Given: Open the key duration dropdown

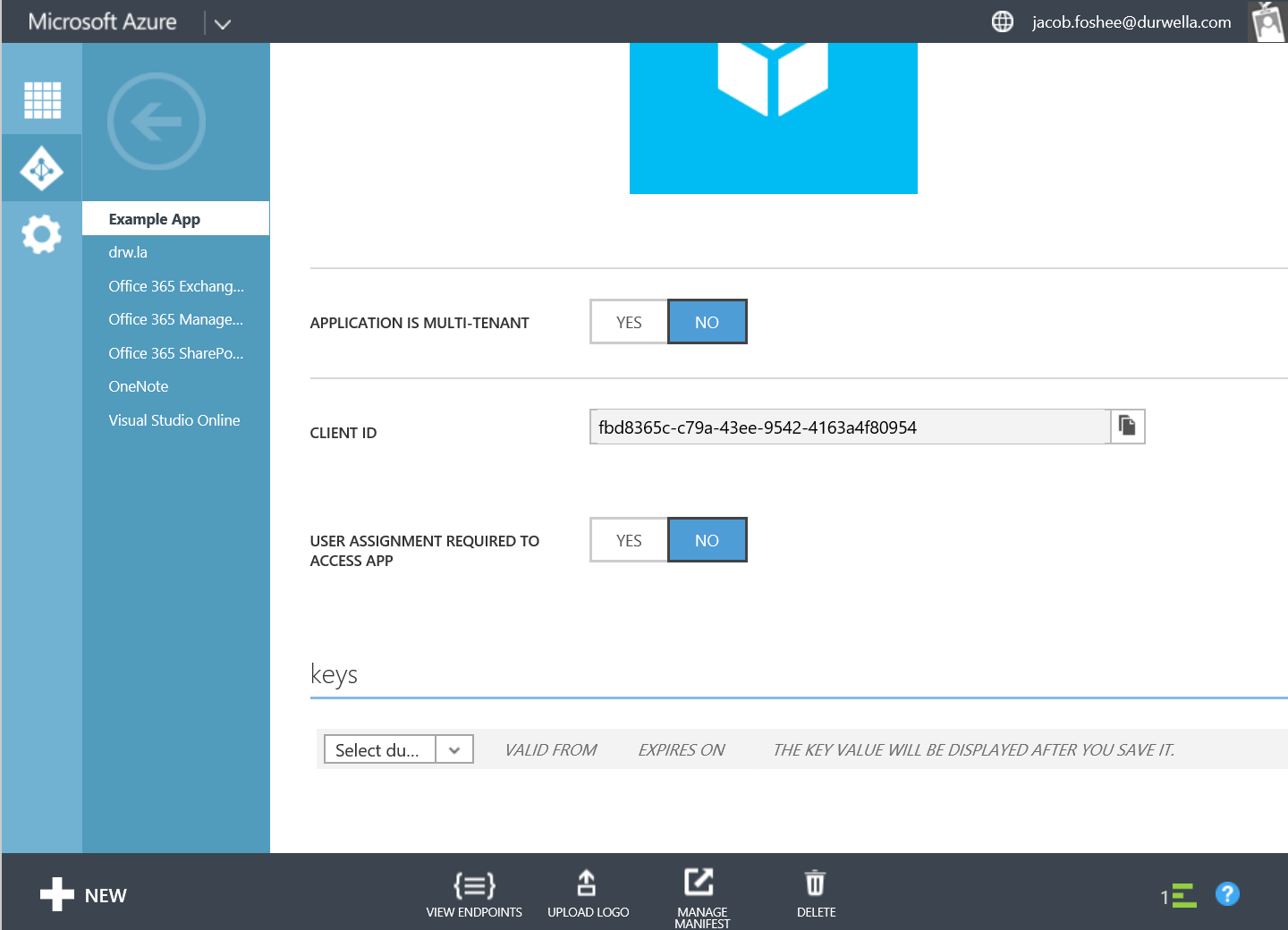Looking at the screenshot, I should [x=399, y=749].
